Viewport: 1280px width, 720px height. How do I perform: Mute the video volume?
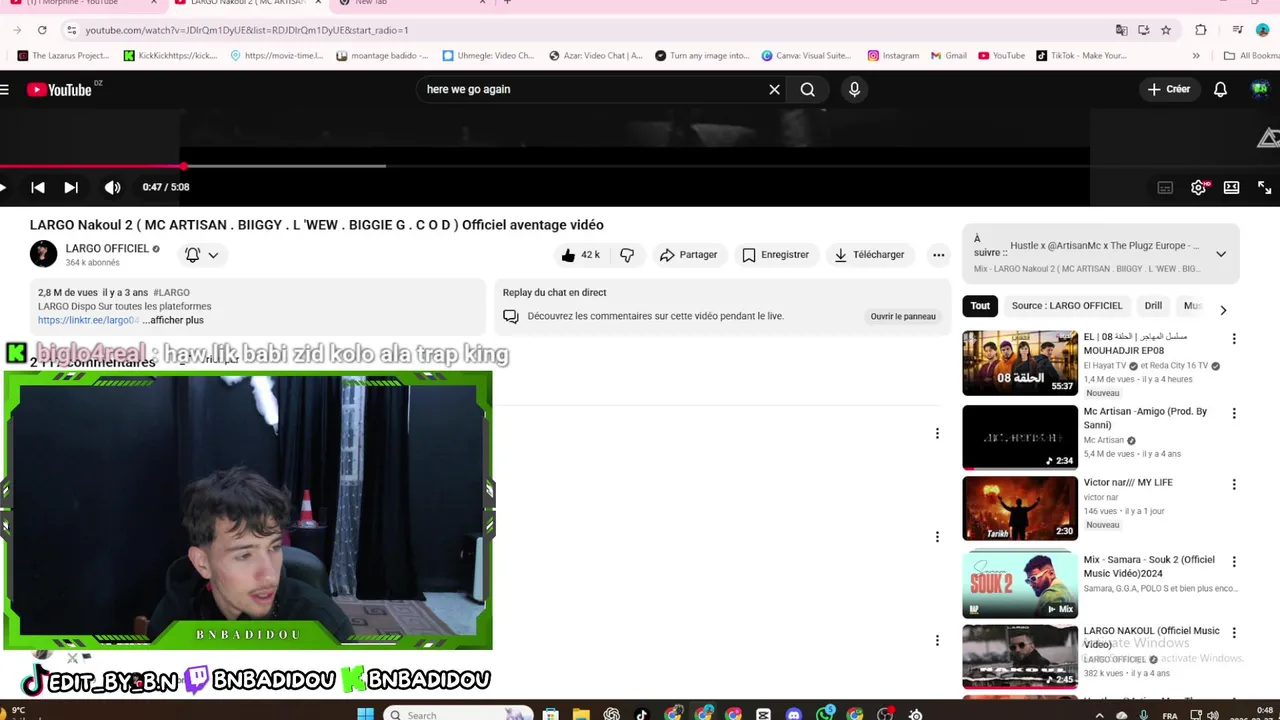pyautogui.click(x=112, y=187)
